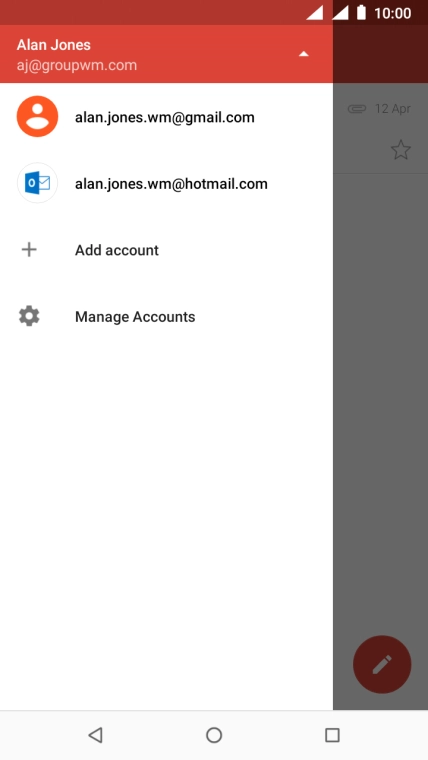
Task: Tap the Alan Jones name header
Action: [53, 45]
